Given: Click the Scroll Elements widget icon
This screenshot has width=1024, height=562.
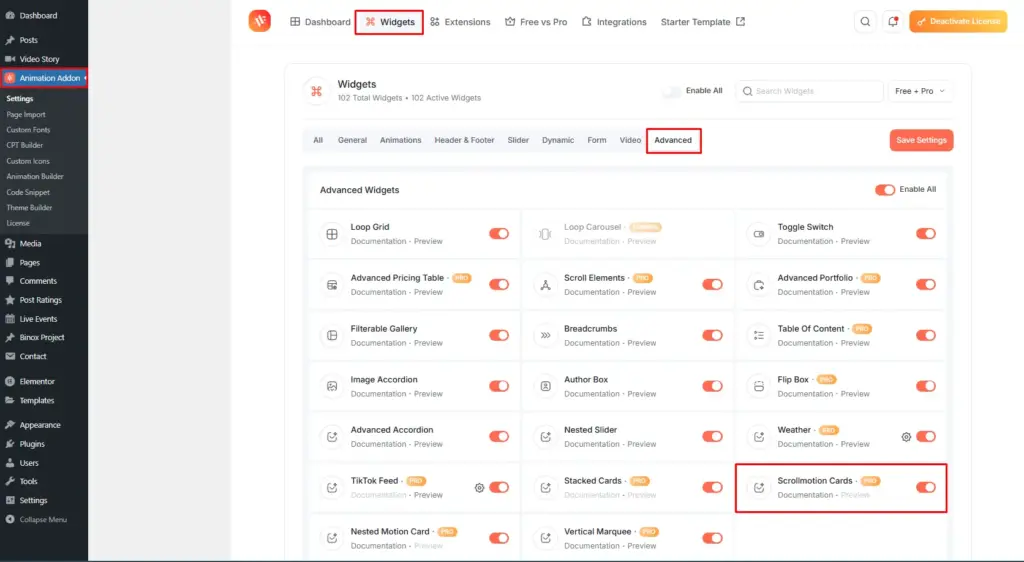Looking at the screenshot, I should tap(545, 285).
